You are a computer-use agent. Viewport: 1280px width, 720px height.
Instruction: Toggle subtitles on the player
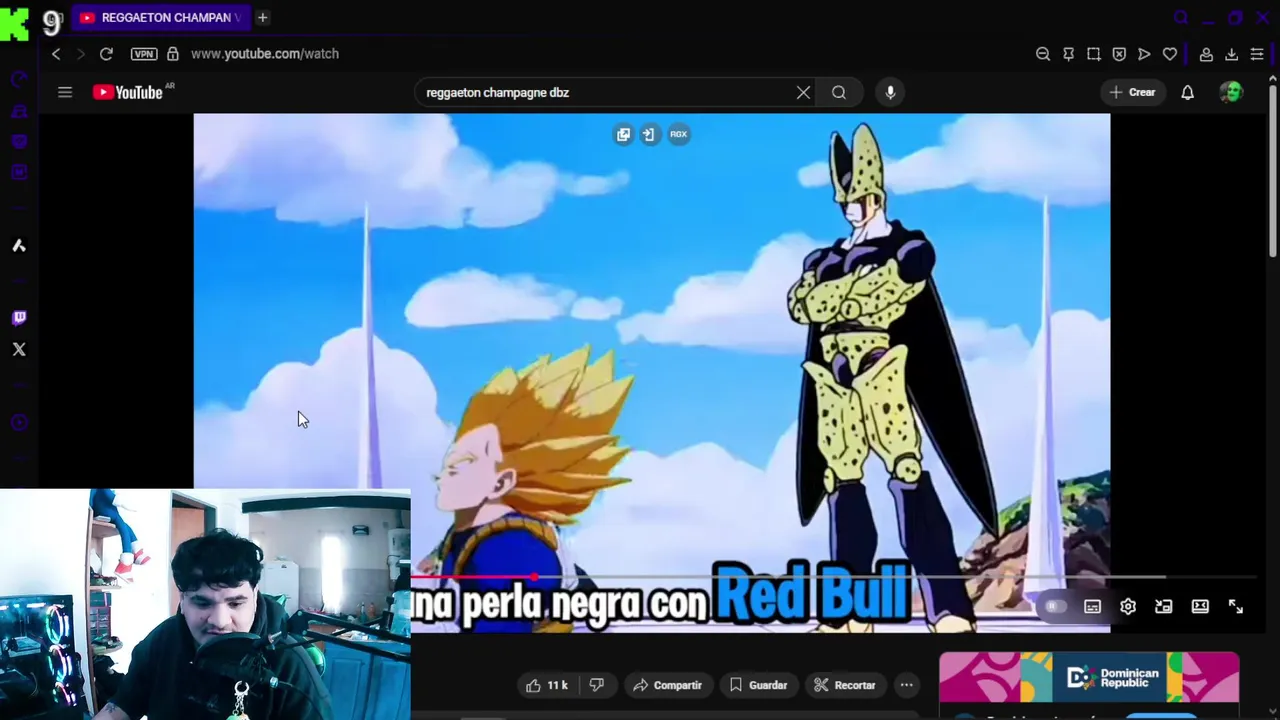tap(1092, 606)
